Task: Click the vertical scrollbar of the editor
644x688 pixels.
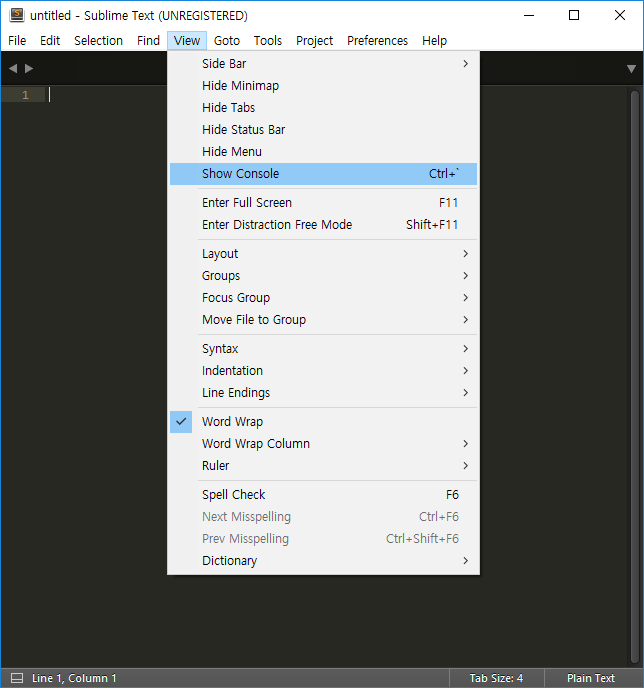Action: 634,377
